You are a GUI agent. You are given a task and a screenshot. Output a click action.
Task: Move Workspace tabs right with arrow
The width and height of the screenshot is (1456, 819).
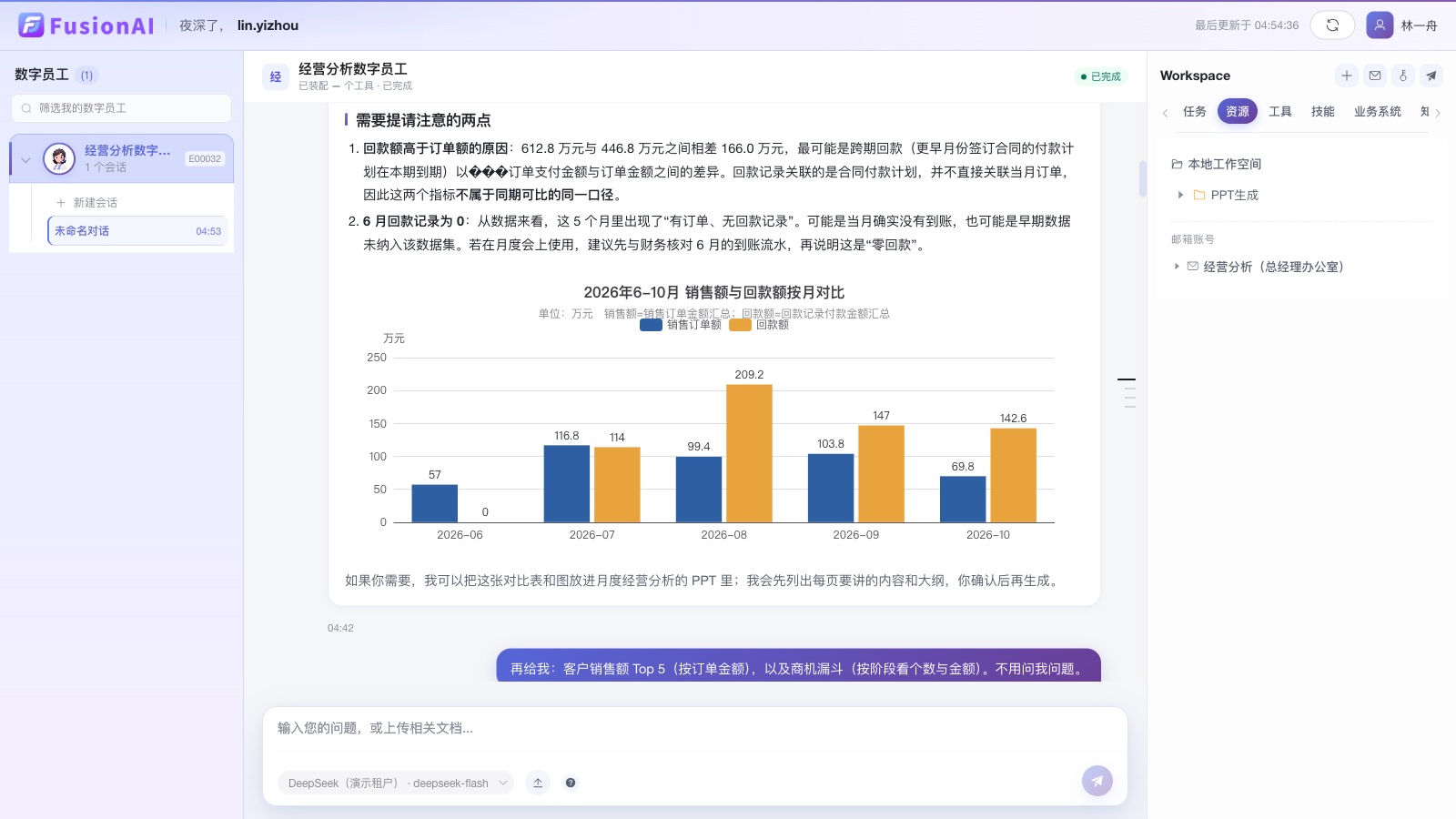tap(1438, 113)
